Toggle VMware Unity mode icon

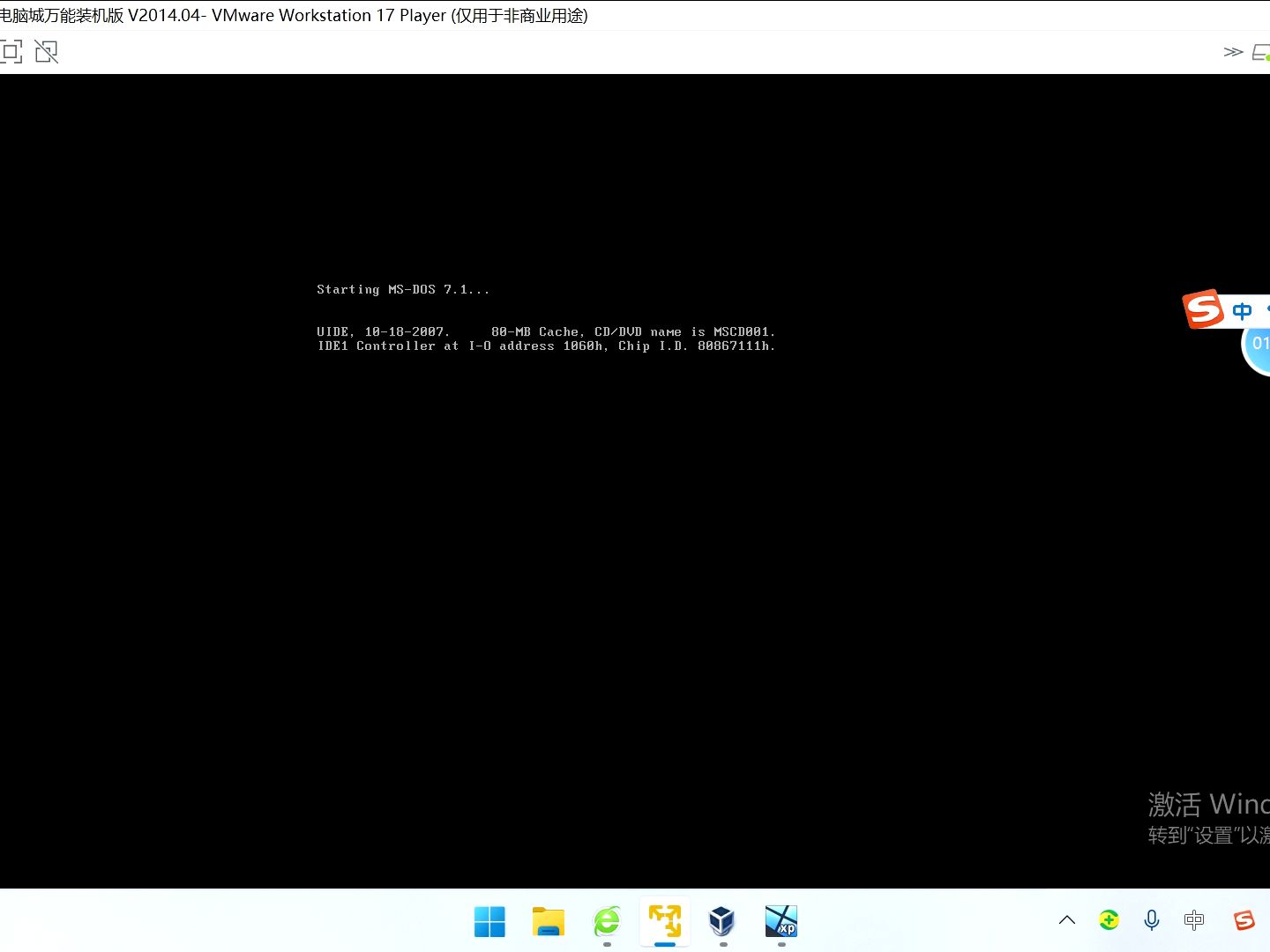47,52
